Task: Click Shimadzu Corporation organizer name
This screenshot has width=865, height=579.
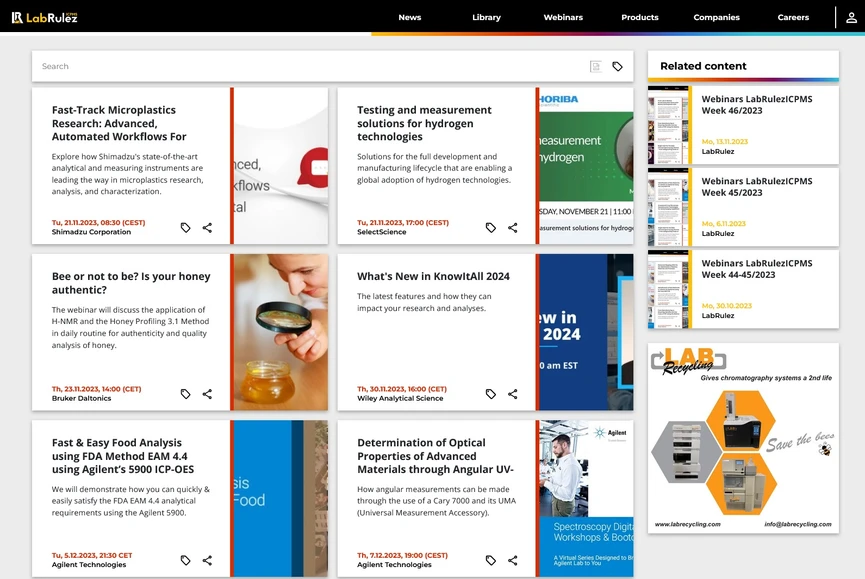Action: 92,232
